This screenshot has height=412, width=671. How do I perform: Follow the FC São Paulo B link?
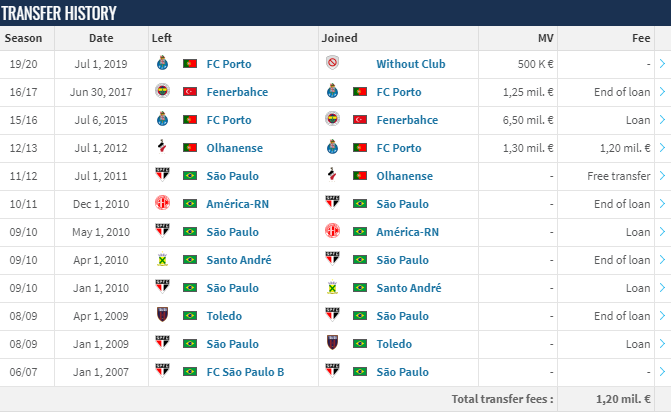245,372
